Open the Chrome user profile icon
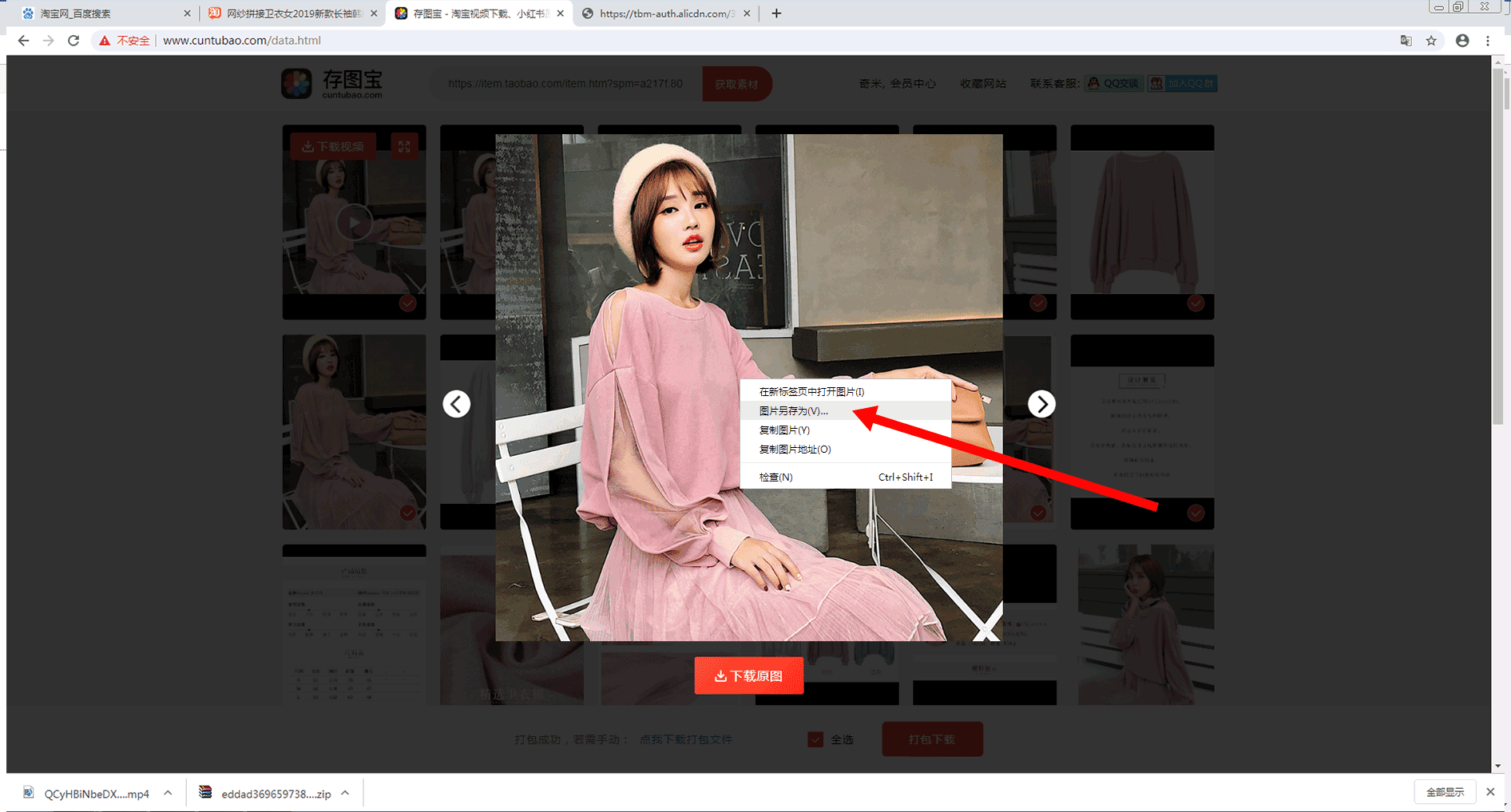Image resolution: width=1511 pixels, height=812 pixels. pos(1462,41)
